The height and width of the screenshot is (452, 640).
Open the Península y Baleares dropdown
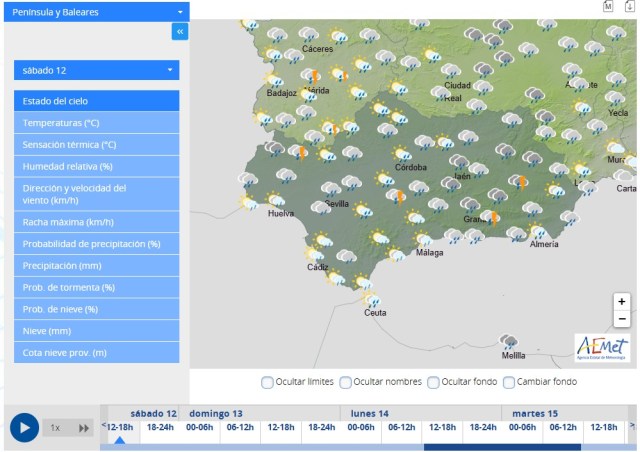click(x=97, y=11)
